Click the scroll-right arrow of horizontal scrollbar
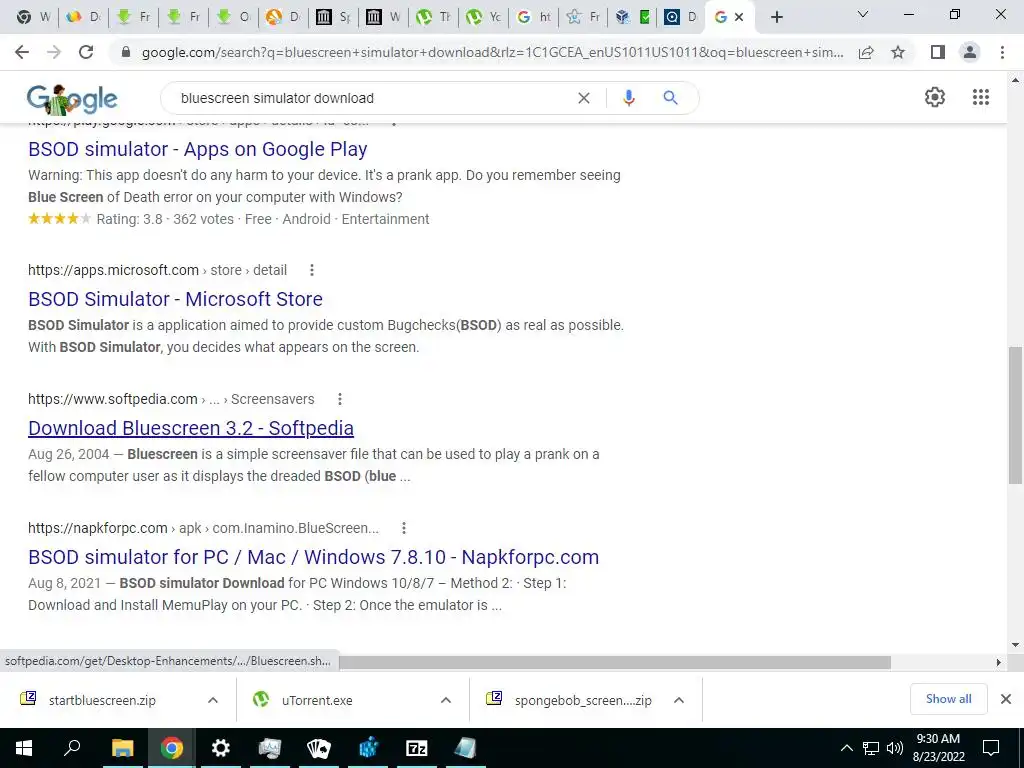This screenshot has height=768, width=1024. pyautogui.click(x=999, y=662)
